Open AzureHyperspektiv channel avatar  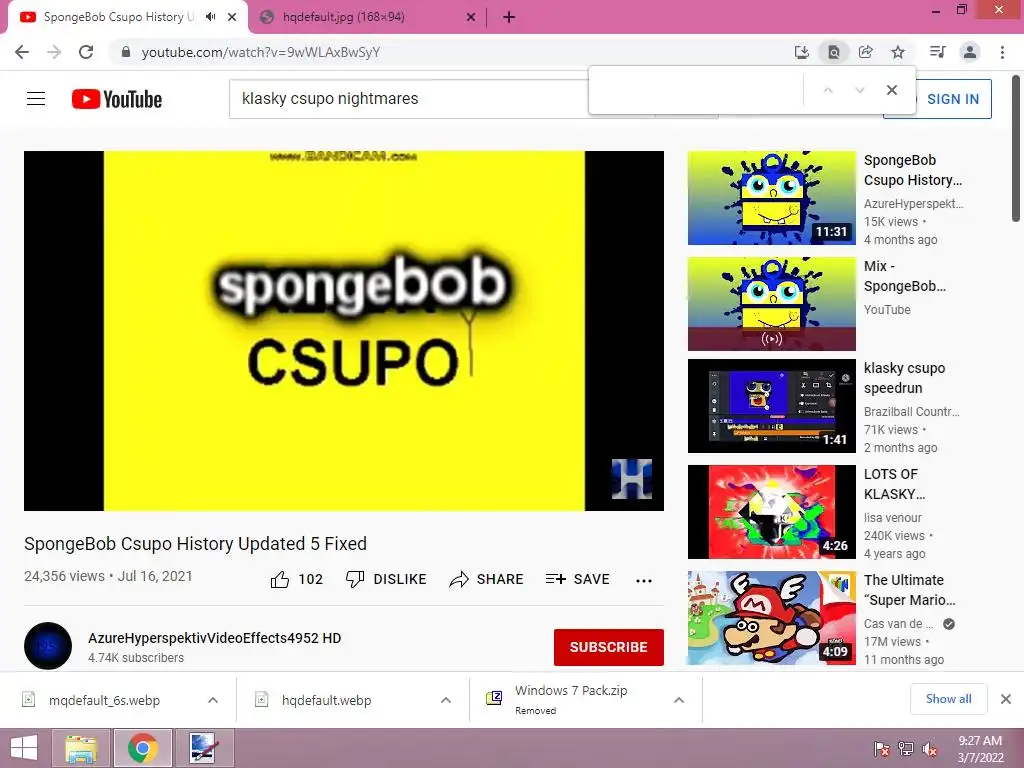pyautogui.click(x=48, y=646)
